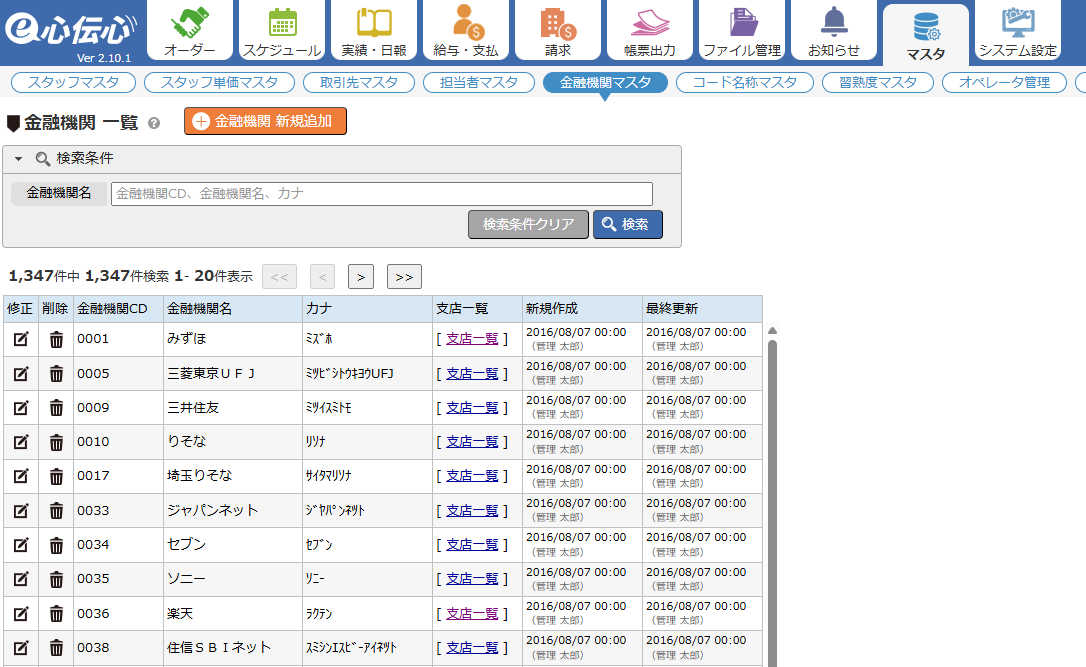Viewport: 1086px width, 667px height.
Task: Go to next page of results
Action: click(x=361, y=277)
